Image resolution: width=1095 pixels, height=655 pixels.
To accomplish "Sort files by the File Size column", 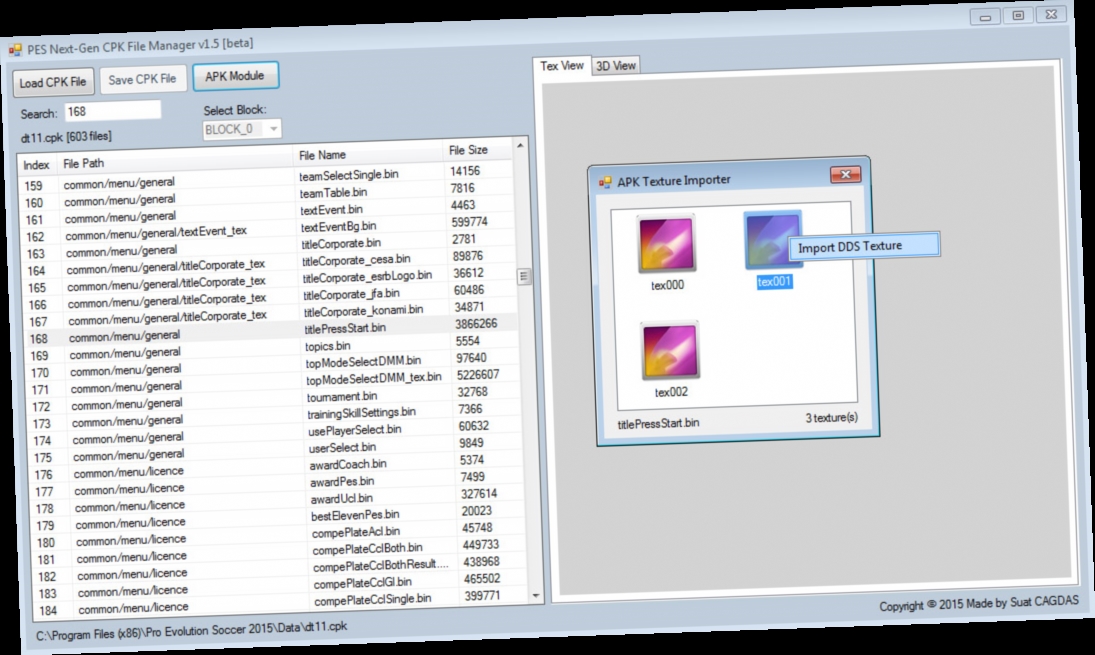I will point(467,151).
